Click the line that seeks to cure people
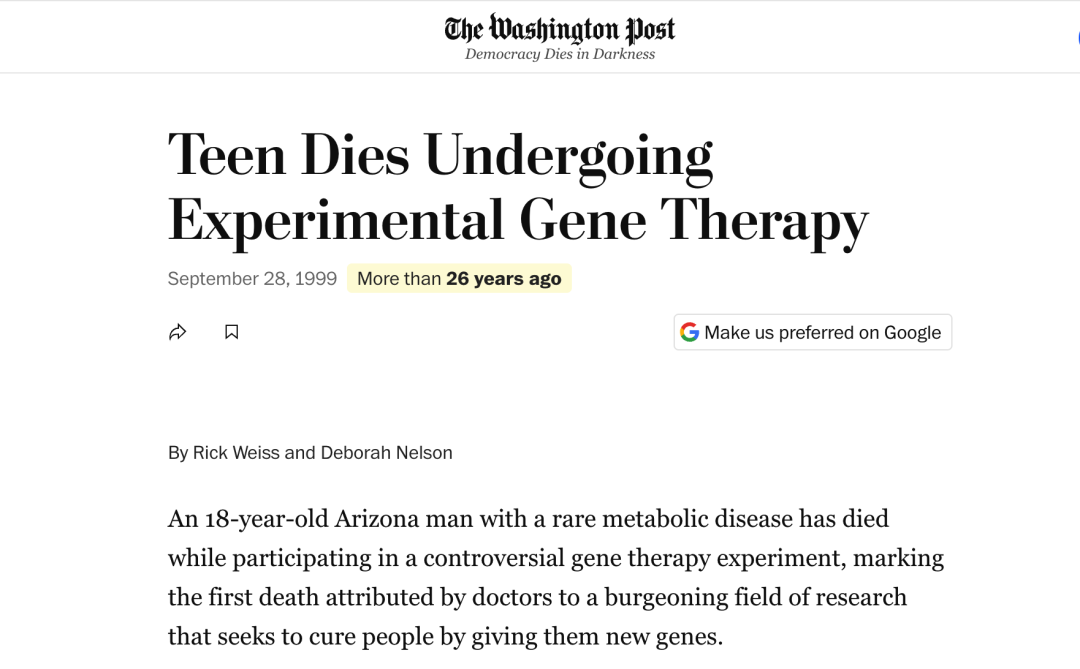 coord(446,636)
